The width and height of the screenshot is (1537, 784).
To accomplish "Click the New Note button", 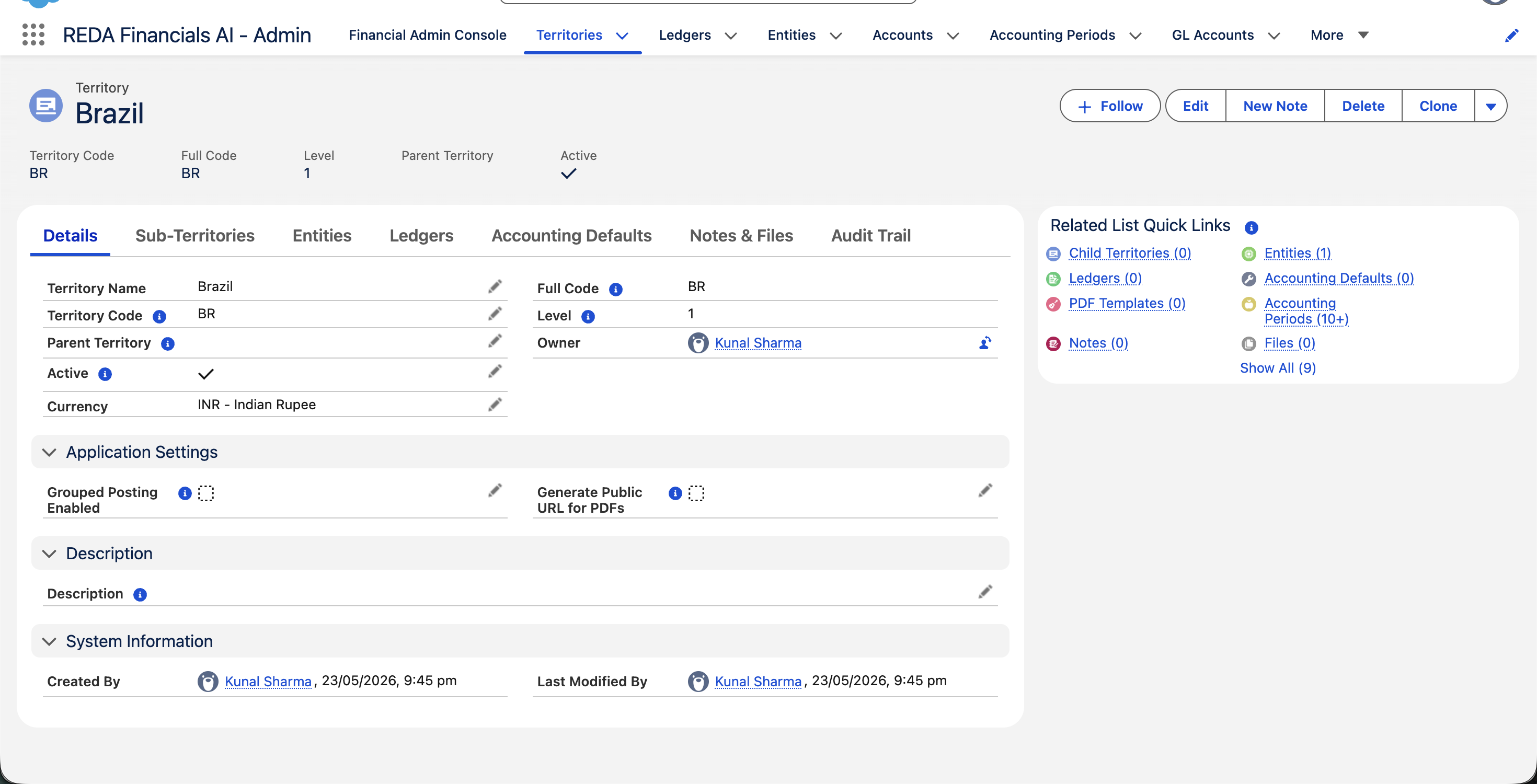I will pos(1275,106).
